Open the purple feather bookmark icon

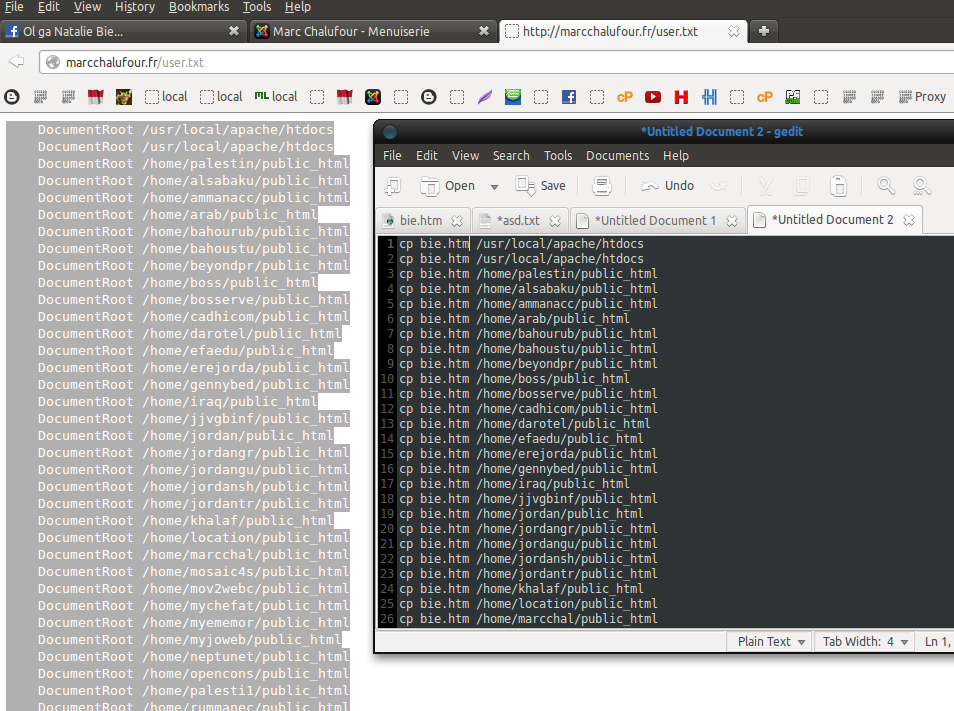point(485,97)
